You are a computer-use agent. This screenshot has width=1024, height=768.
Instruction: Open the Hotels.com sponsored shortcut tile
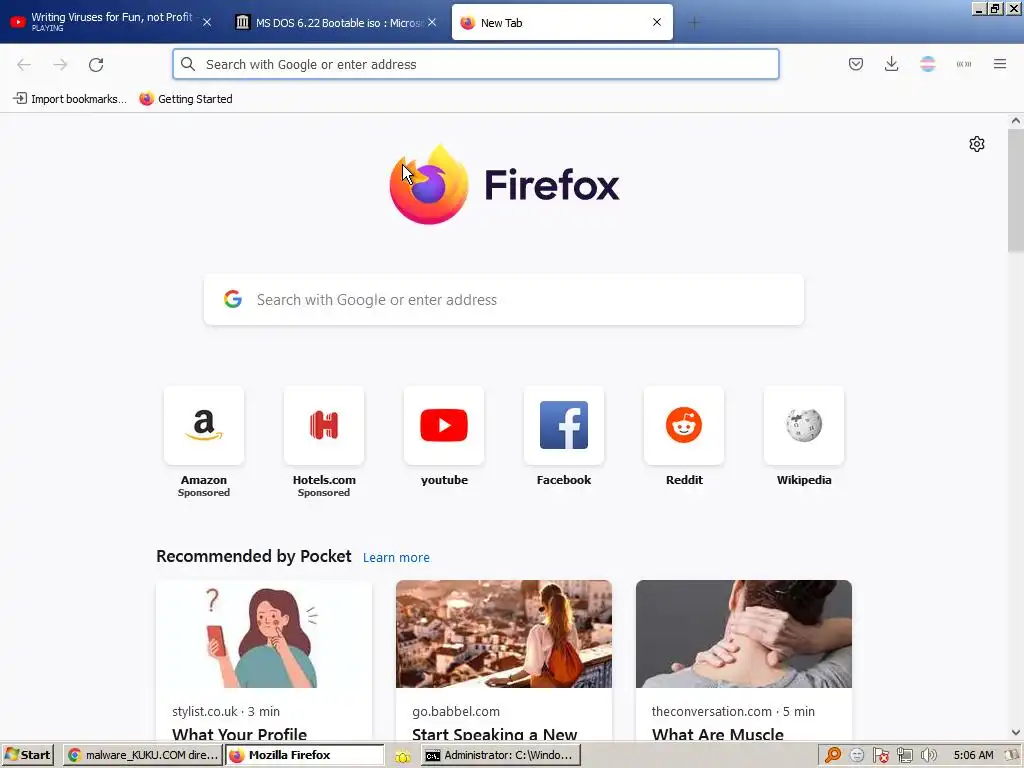pos(324,425)
